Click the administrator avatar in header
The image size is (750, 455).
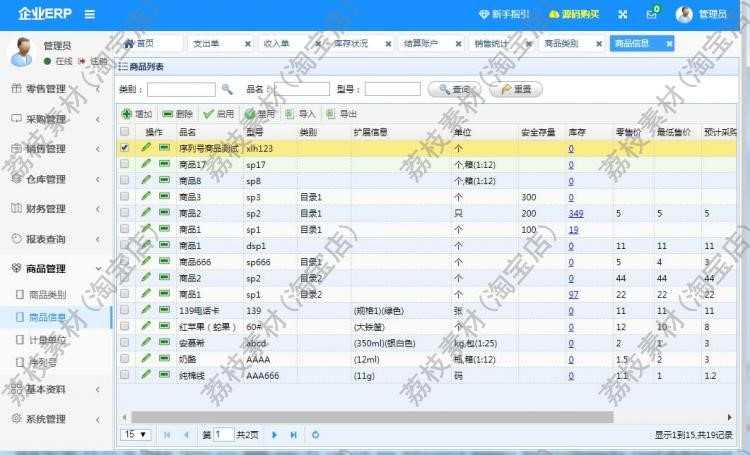684,14
